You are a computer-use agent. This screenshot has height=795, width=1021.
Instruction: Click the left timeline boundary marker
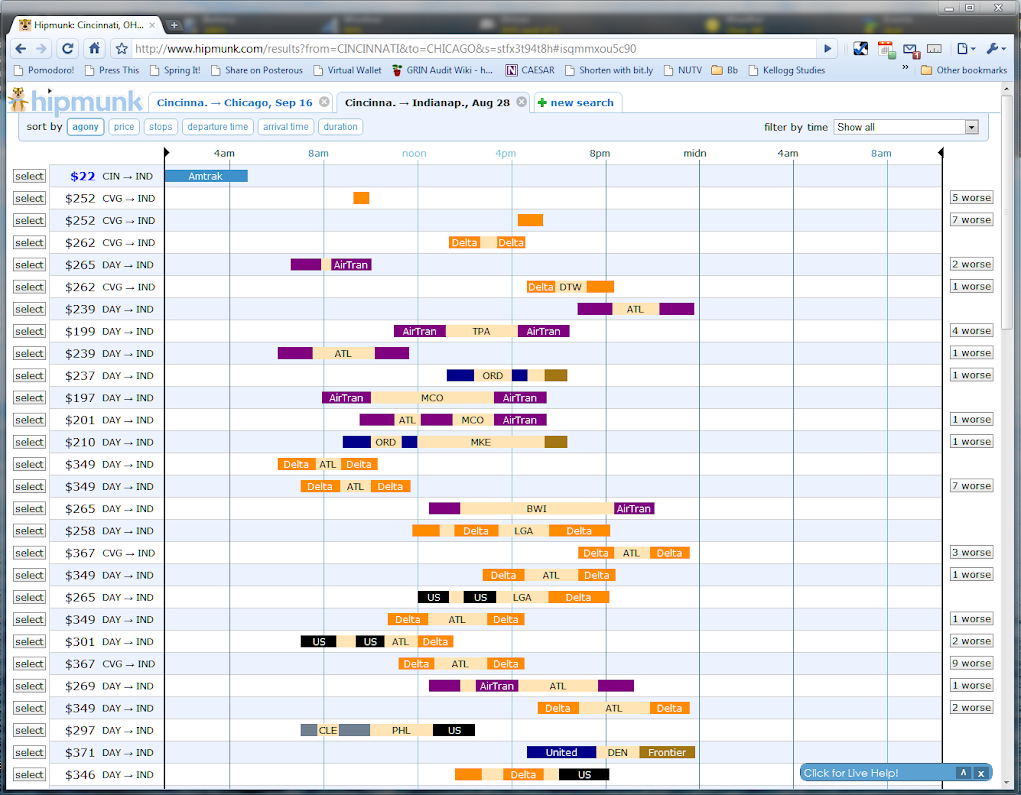167,152
